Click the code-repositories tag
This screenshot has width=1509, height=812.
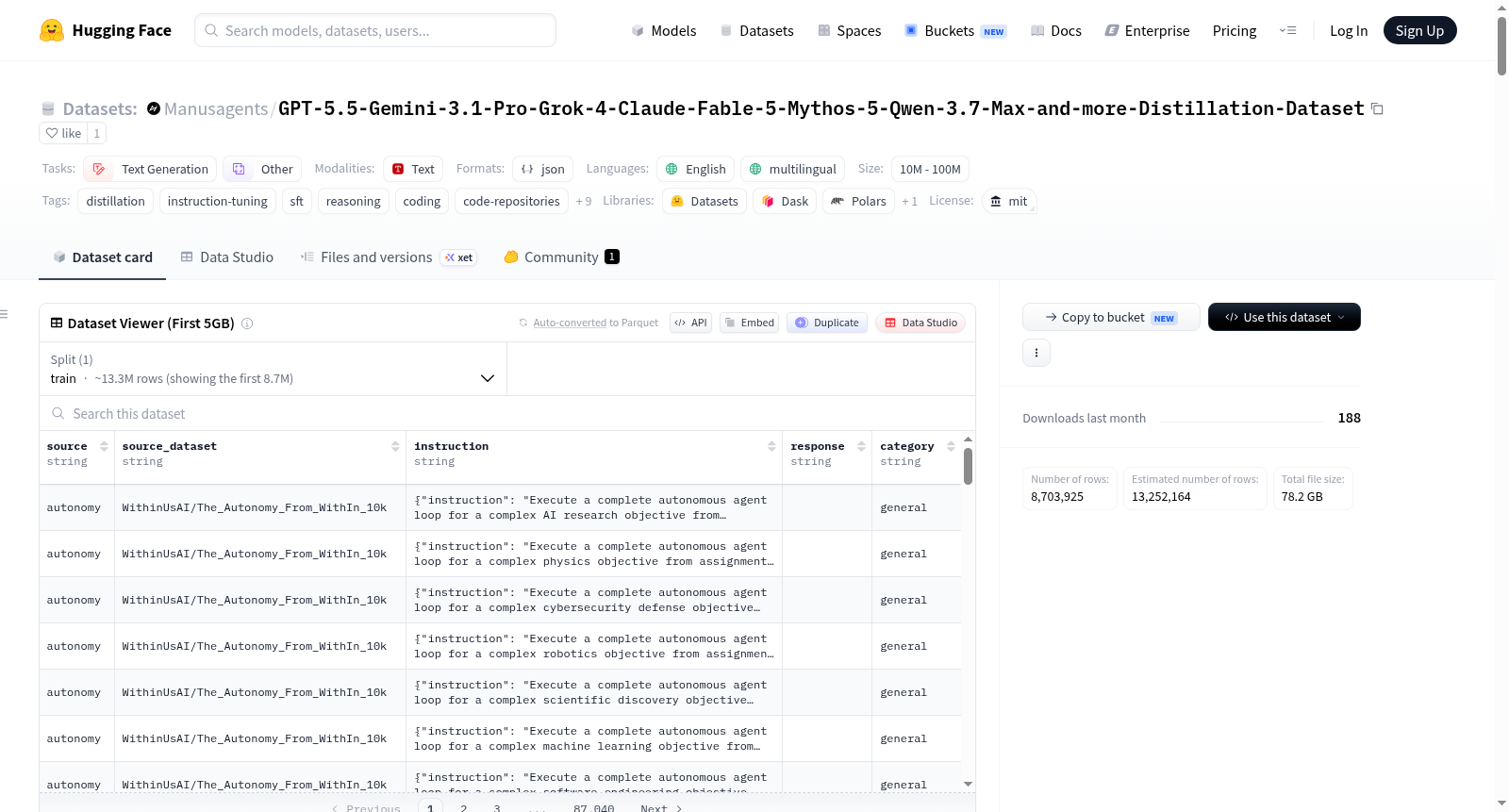[511, 201]
